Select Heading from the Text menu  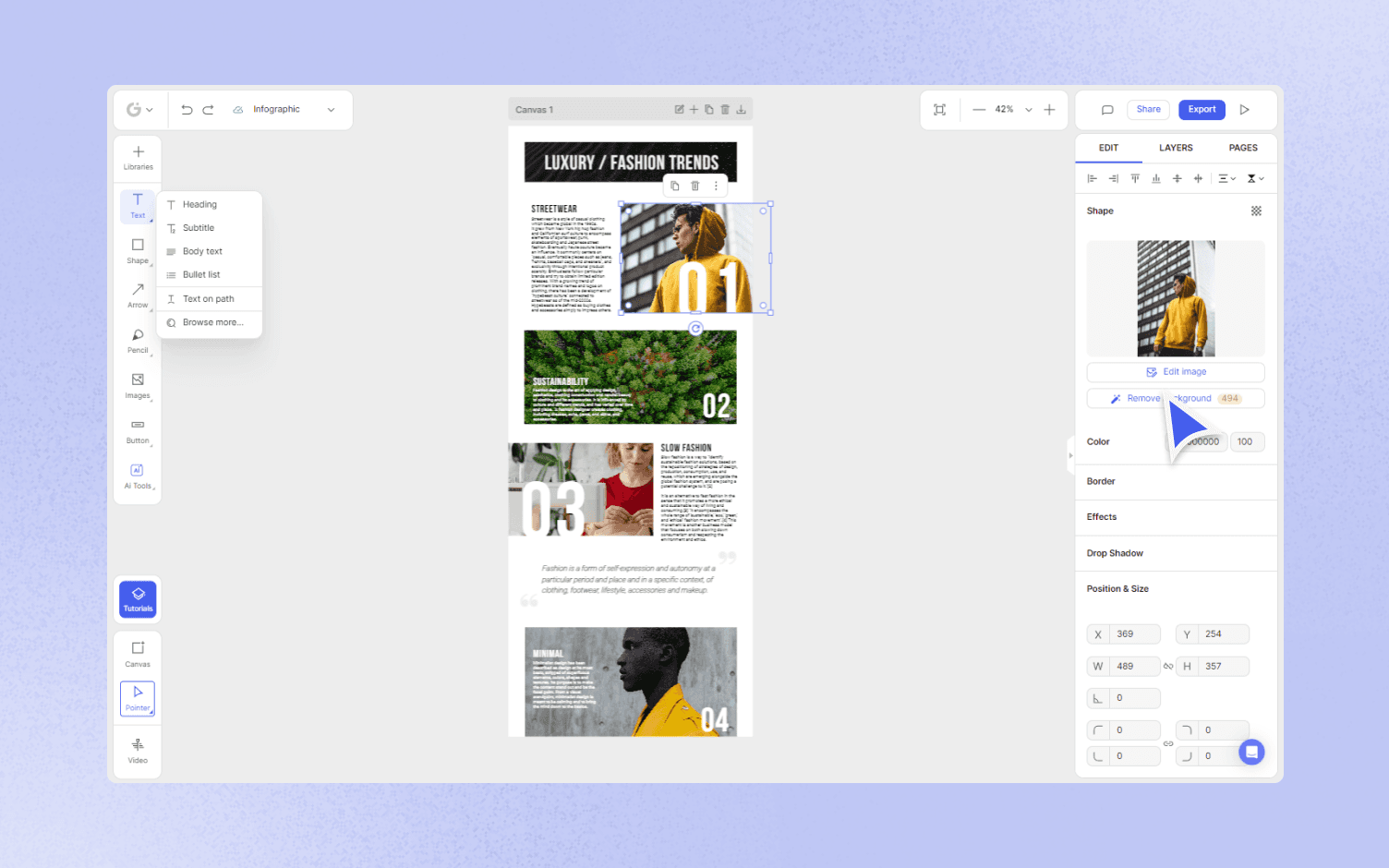pos(199,204)
